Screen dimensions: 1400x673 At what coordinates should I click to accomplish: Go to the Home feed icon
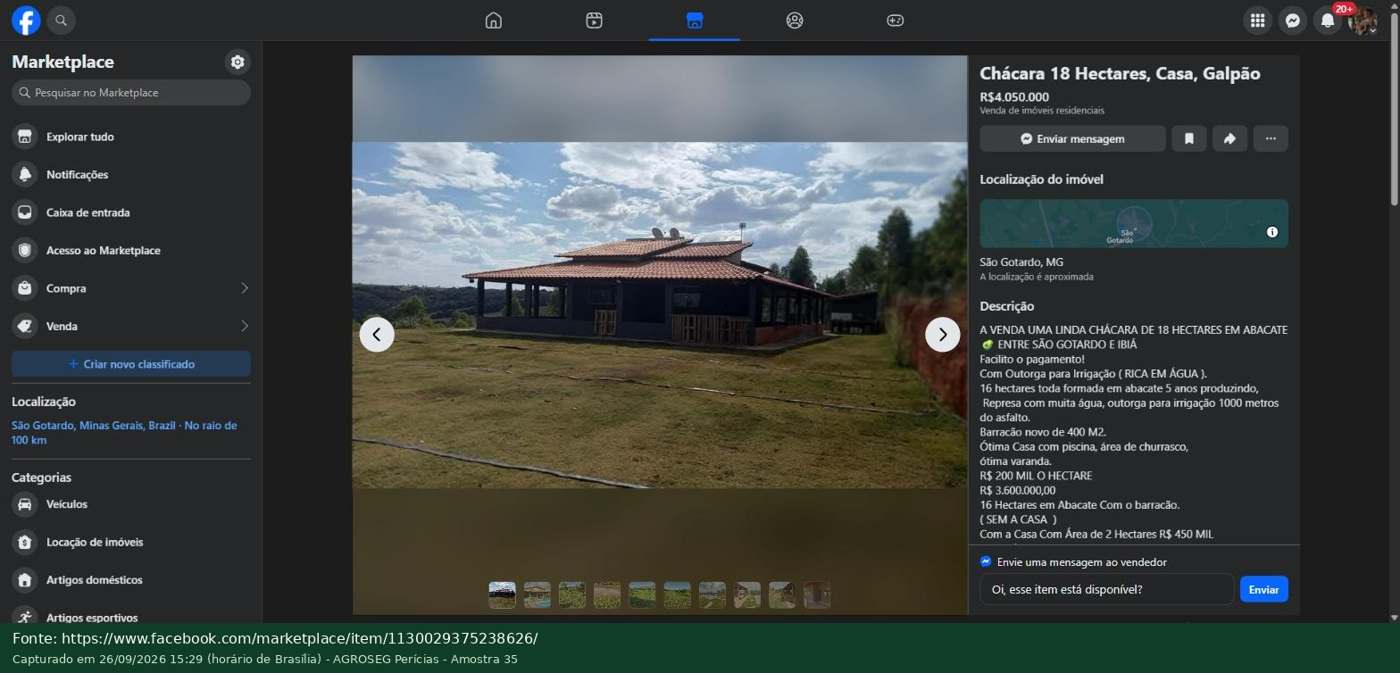(493, 20)
